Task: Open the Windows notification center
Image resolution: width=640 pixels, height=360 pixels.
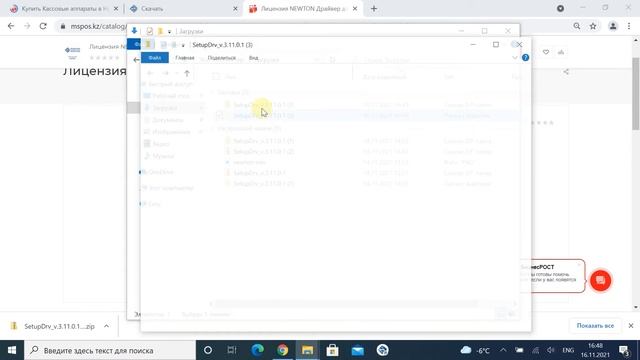Action: click(x=624, y=350)
